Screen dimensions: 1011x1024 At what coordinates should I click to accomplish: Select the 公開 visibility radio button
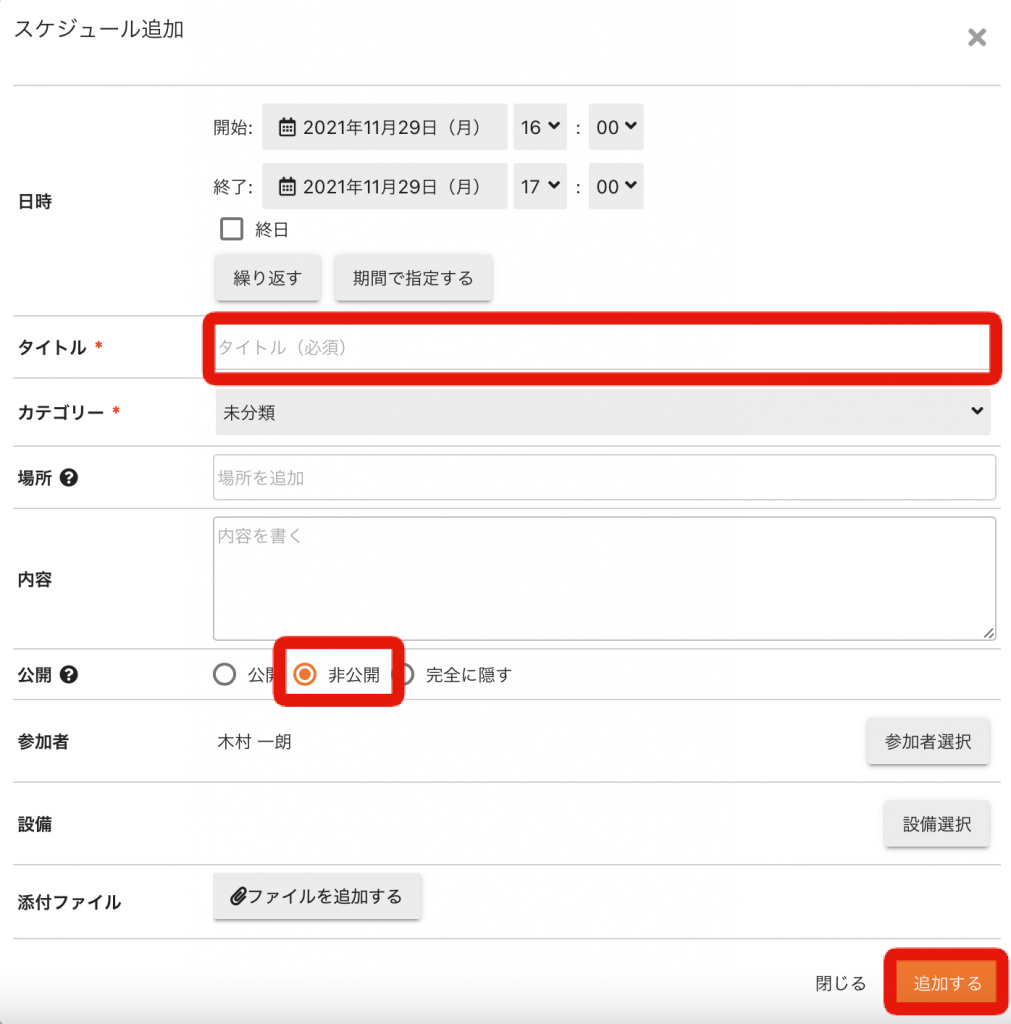(x=224, y=674)
